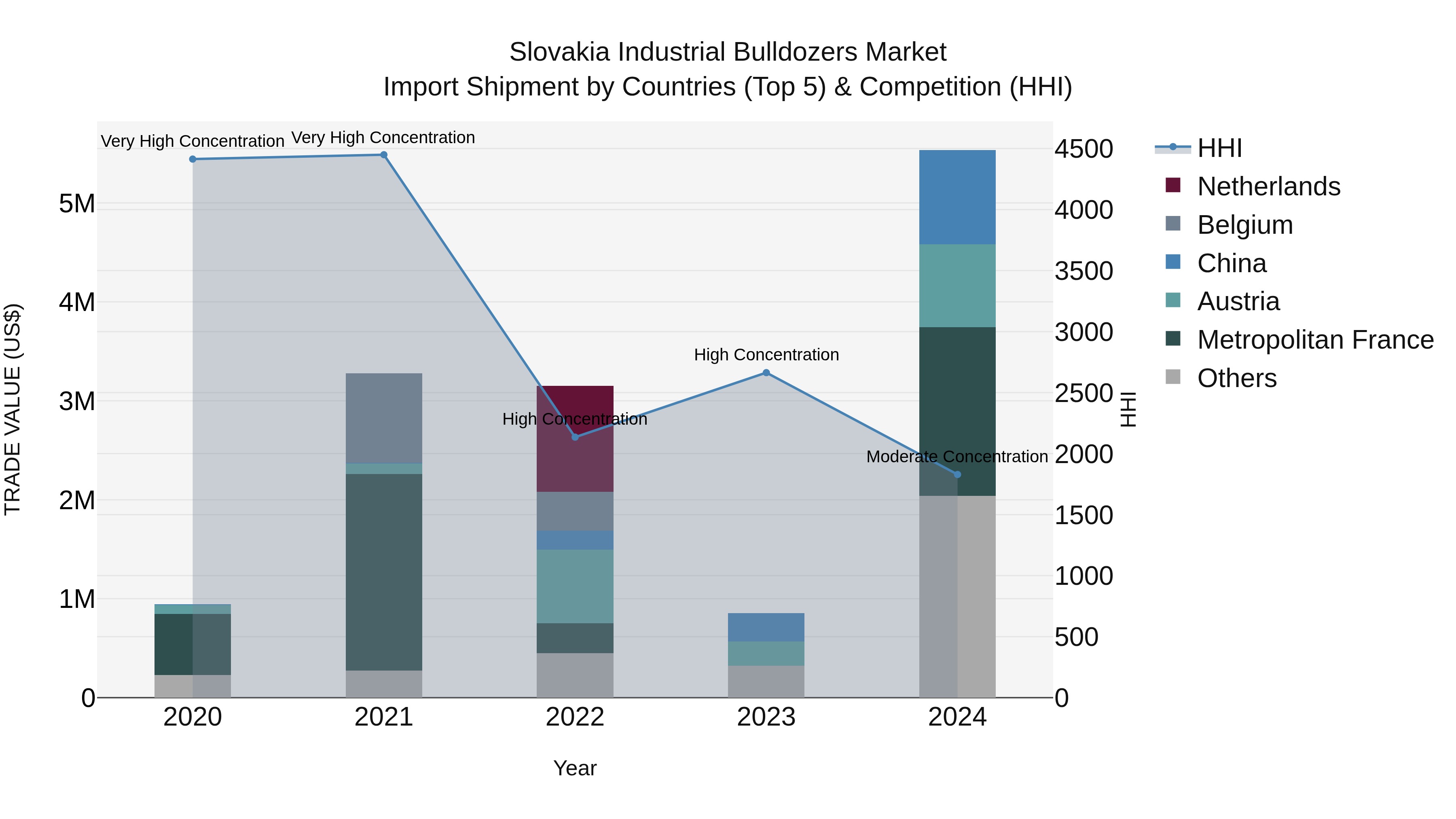Image resolution: width=1456 pixels, height=819 pixels.
Task: Toggle the Belgium legend entry
Action: pos(1230,224)
